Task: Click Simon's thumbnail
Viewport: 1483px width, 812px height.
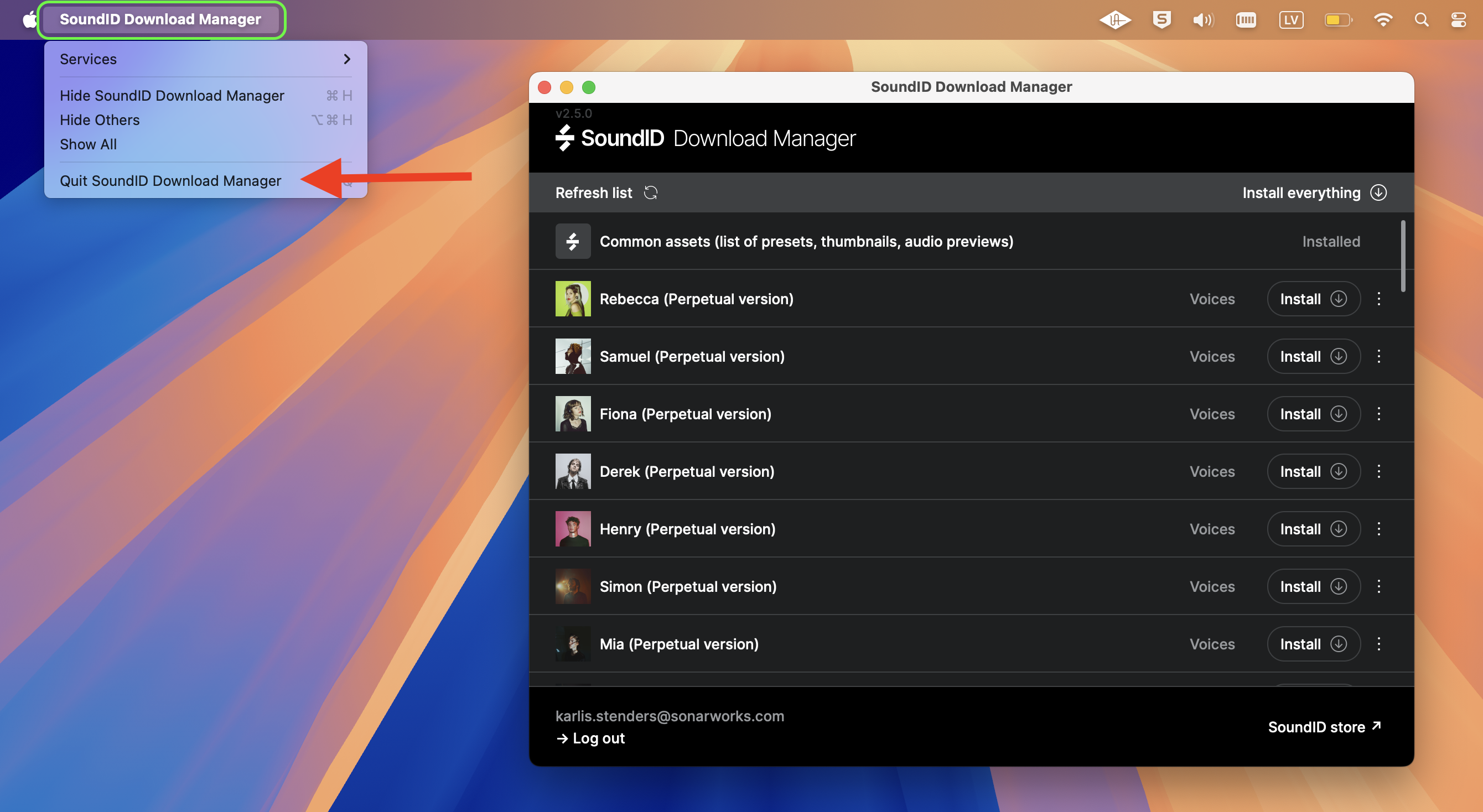Action: click(x=573, y=586)
